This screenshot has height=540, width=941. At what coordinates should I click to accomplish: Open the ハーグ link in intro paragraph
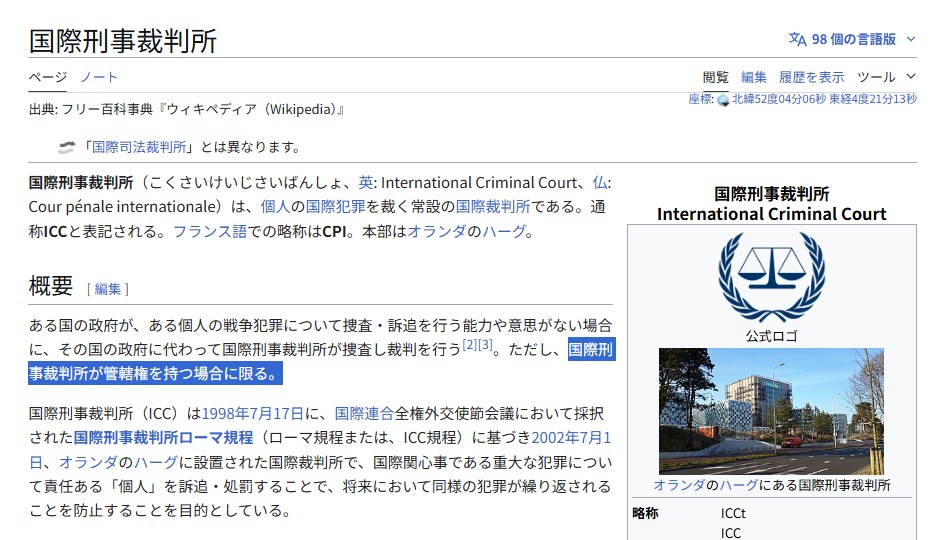click(505, 231)
